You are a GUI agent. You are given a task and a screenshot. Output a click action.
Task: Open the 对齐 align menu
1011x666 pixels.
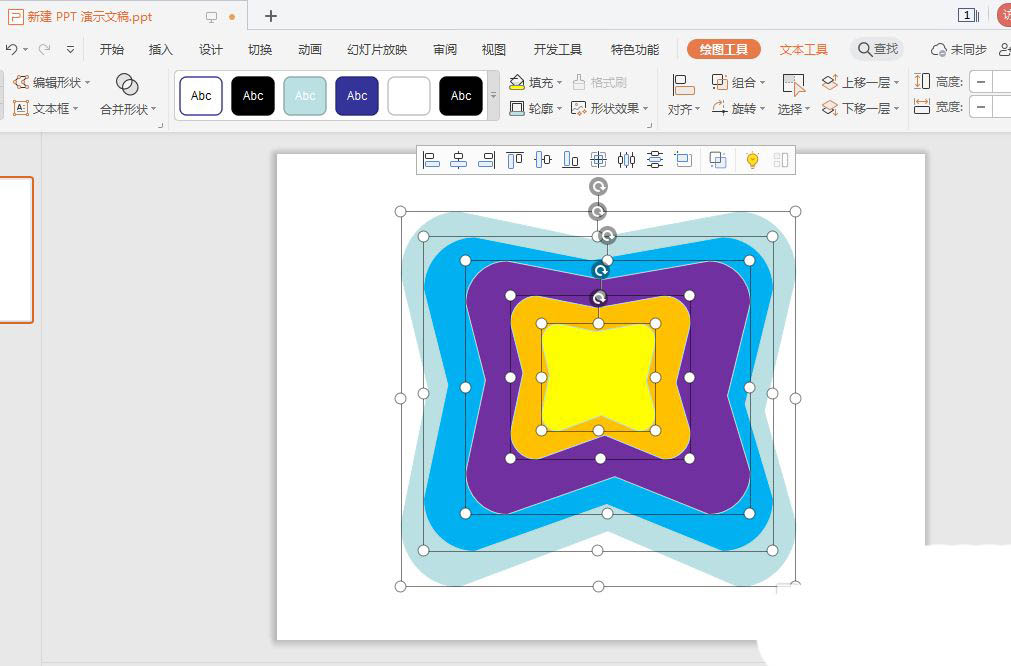click(x=683, y=95)
